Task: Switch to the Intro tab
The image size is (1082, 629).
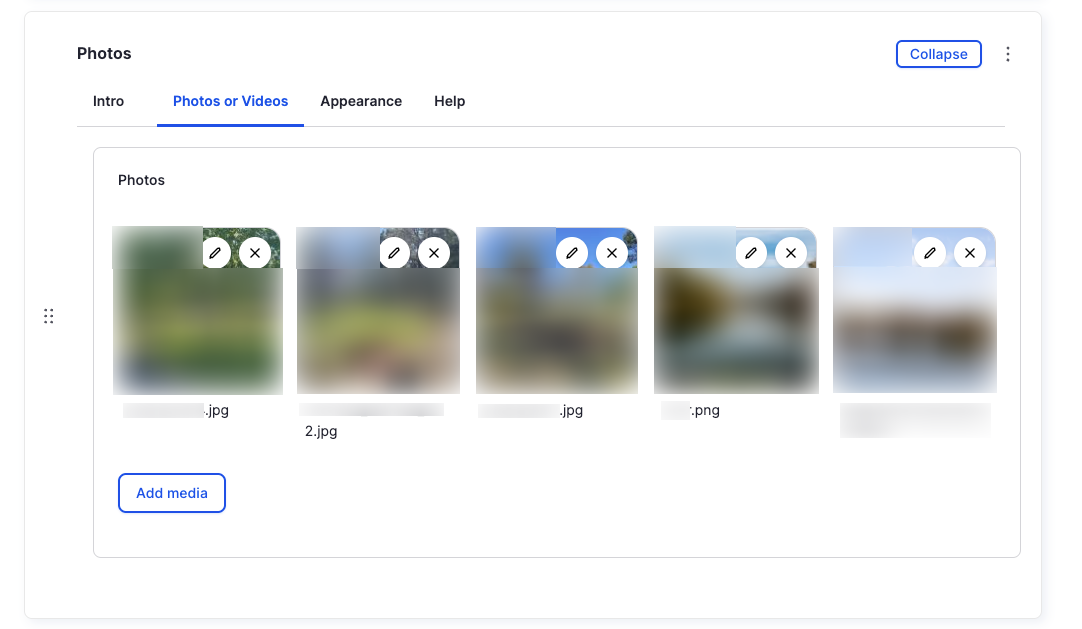Action: click(x=108, y=101)
